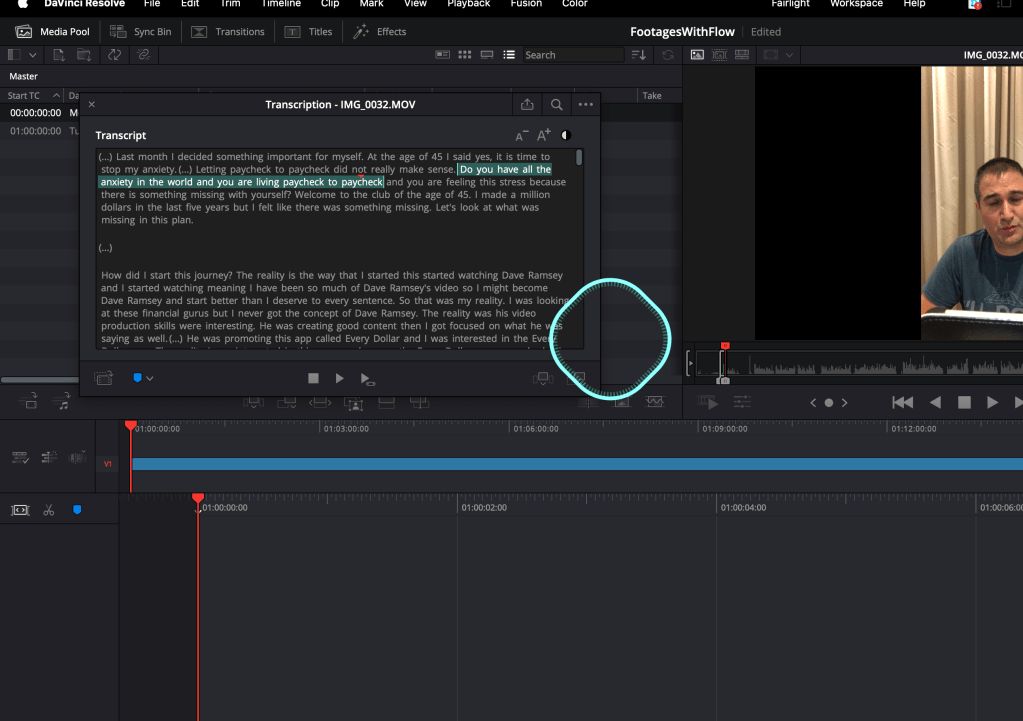Open search in the Transcription window

557,104
